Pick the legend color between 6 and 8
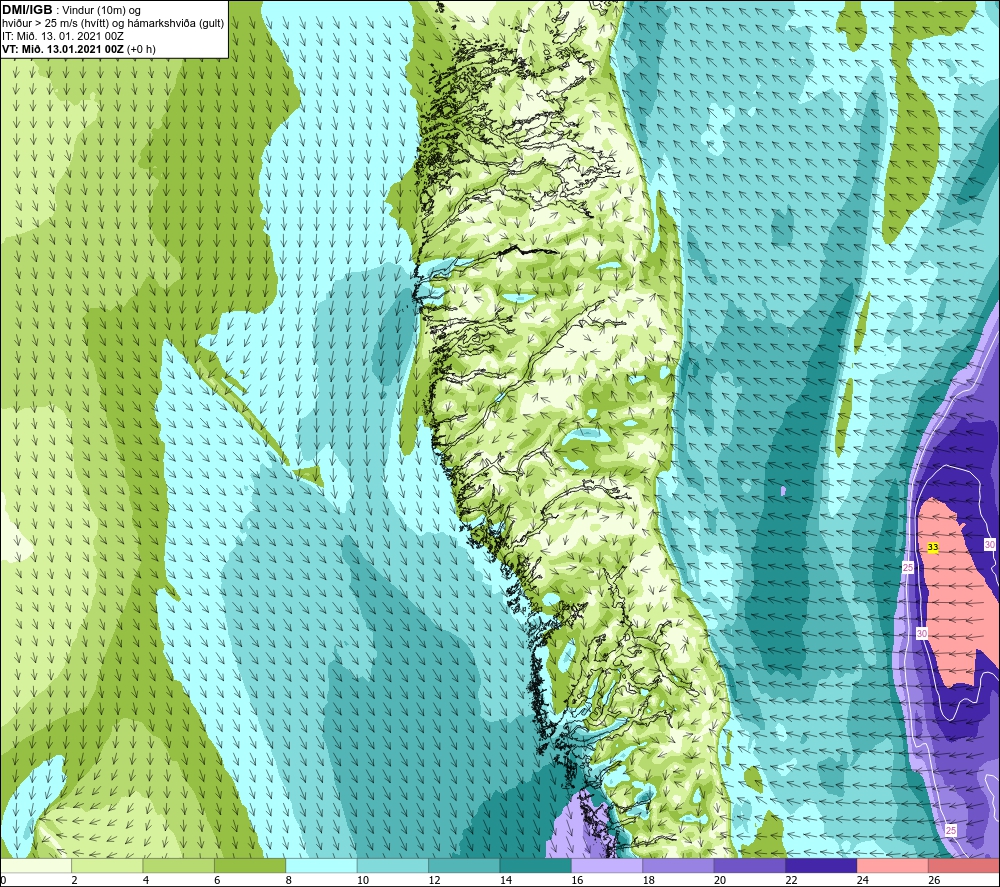Screen dimensions: 1000x887 [x=250, y=866]
